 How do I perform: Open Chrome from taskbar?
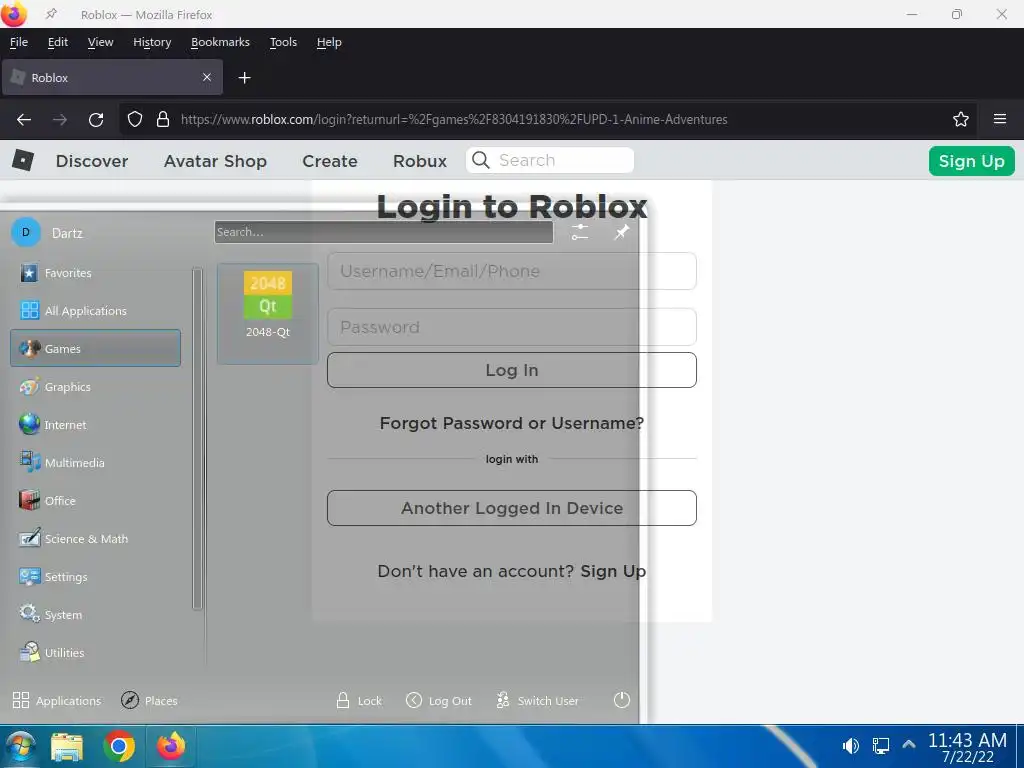pos(119,746)
